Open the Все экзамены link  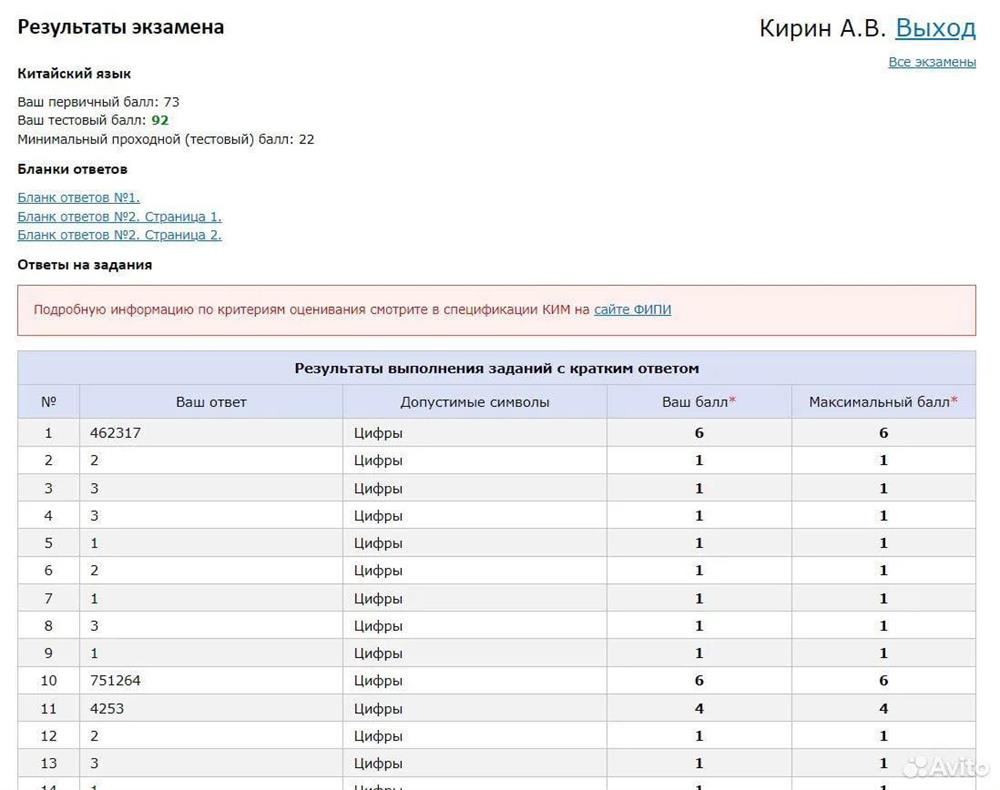pos(932,62)
